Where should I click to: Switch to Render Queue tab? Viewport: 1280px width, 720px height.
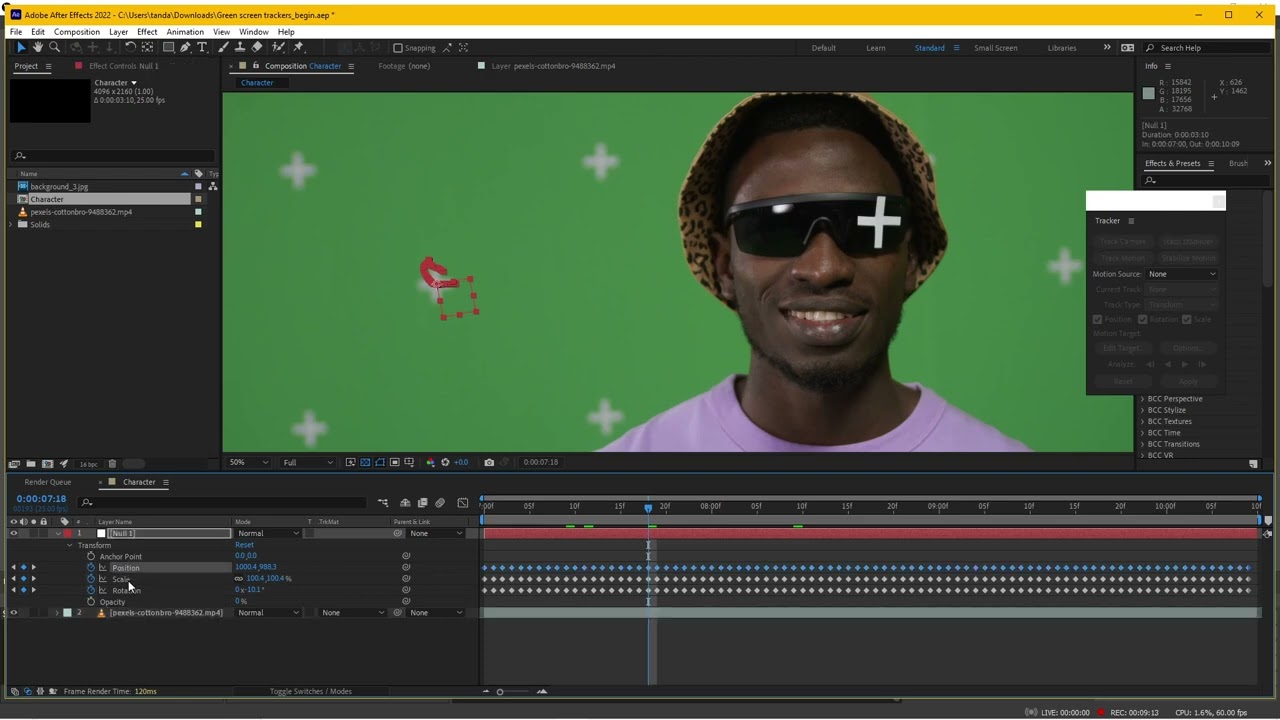(48, 482)
